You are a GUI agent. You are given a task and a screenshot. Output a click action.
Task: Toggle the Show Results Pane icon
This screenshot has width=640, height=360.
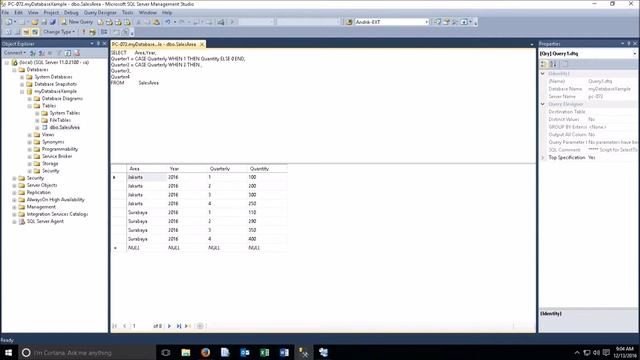(x=35, y=32)
